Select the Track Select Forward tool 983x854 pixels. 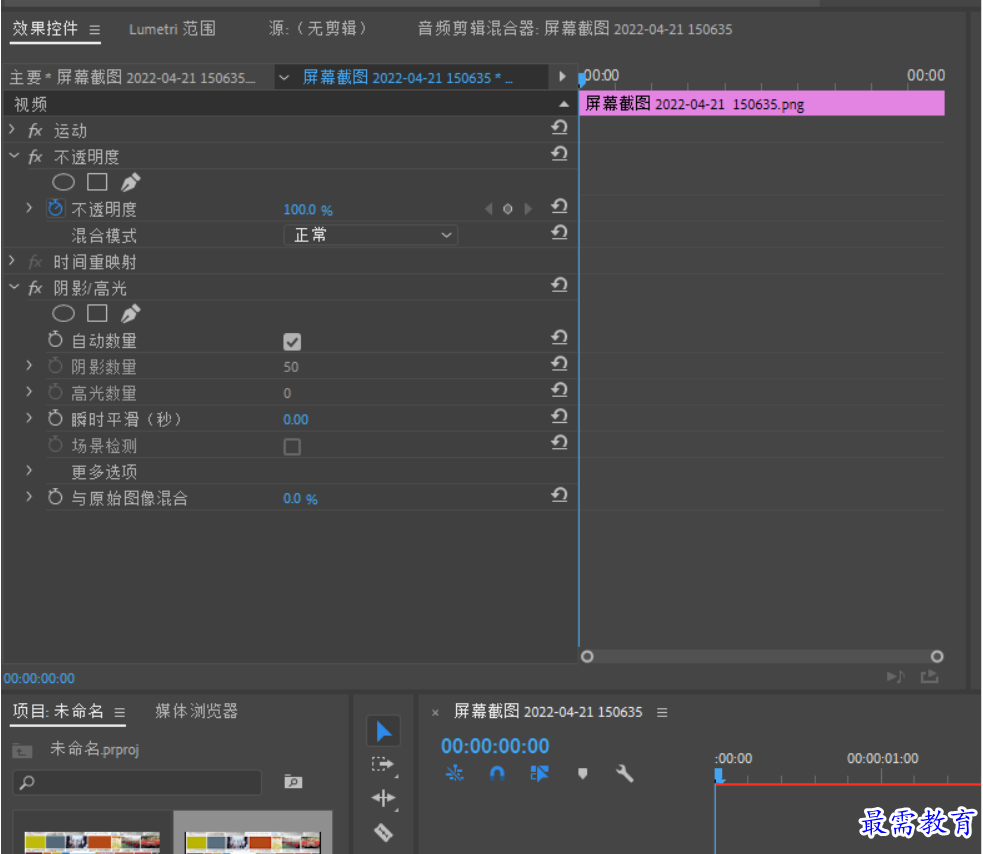click(x=383, y=765)
